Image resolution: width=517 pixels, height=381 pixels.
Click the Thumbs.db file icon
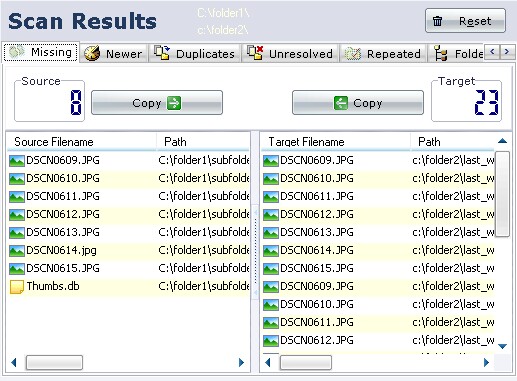(17, 287)
